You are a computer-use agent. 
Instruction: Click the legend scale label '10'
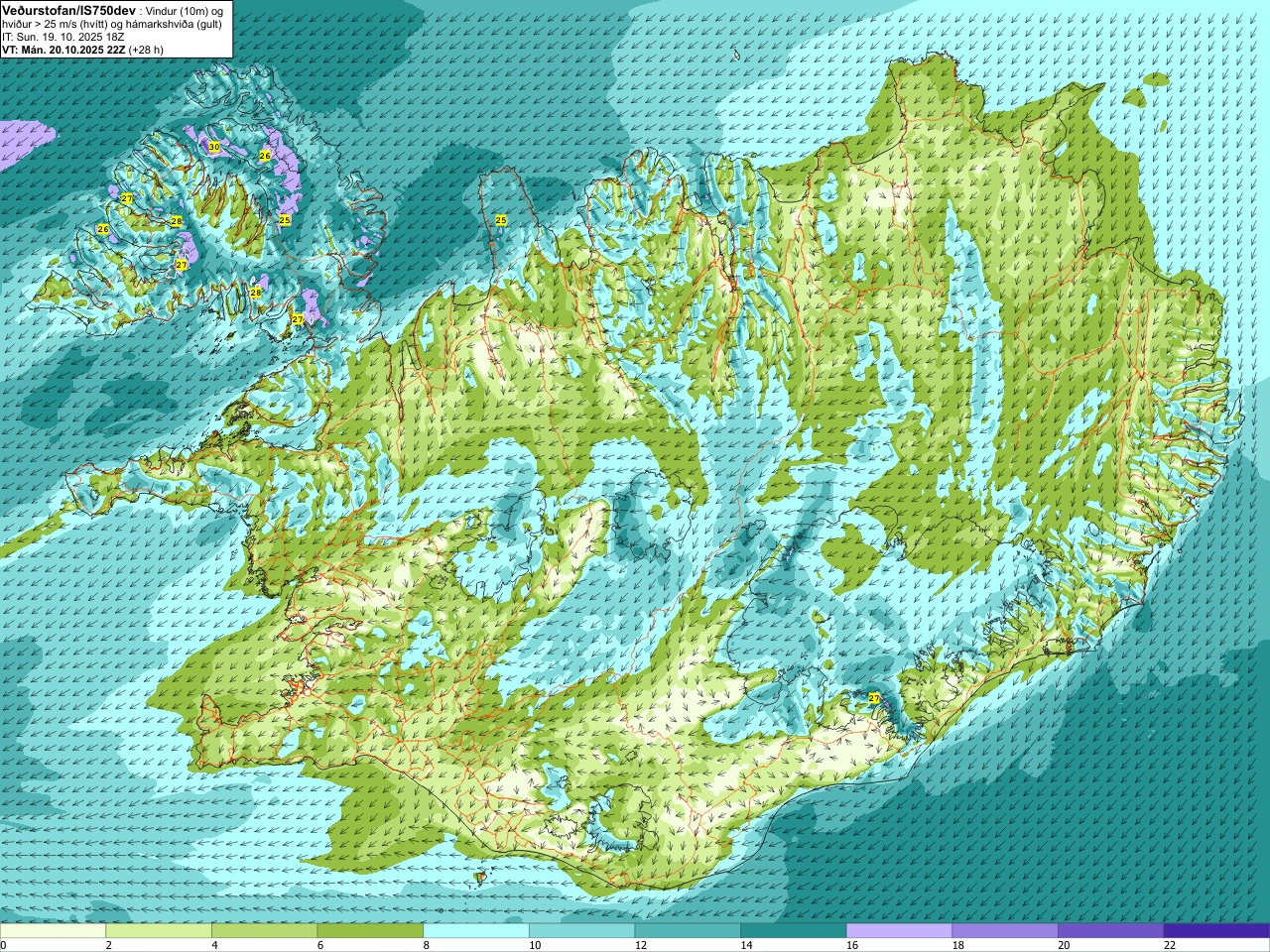(535, 945)
